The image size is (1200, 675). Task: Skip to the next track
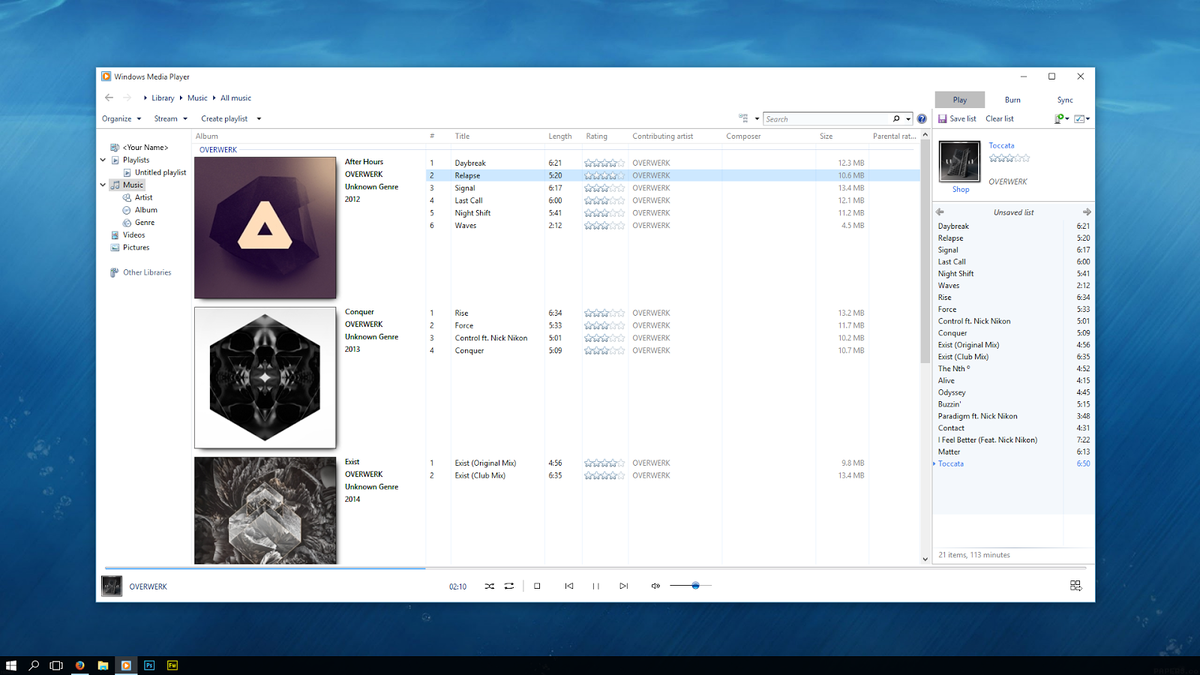(x=623, y=586)
